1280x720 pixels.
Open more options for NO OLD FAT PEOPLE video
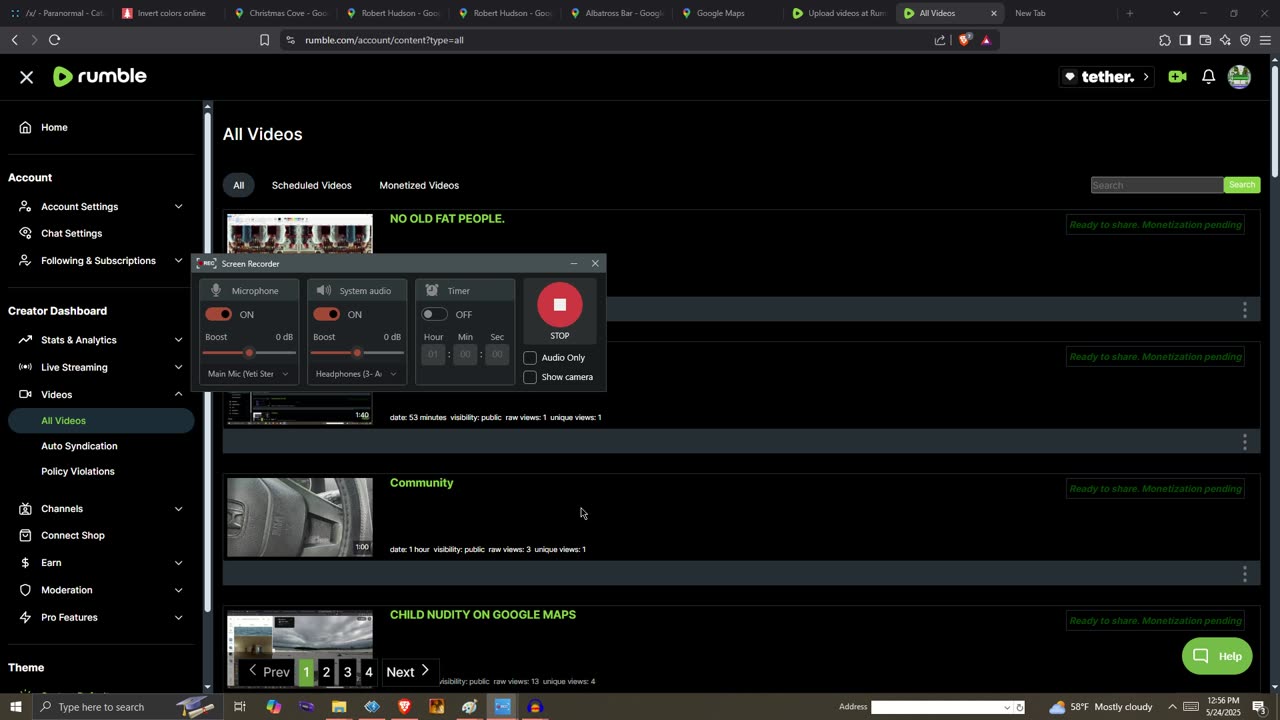pyautogui.click(x=1244, y=310)
